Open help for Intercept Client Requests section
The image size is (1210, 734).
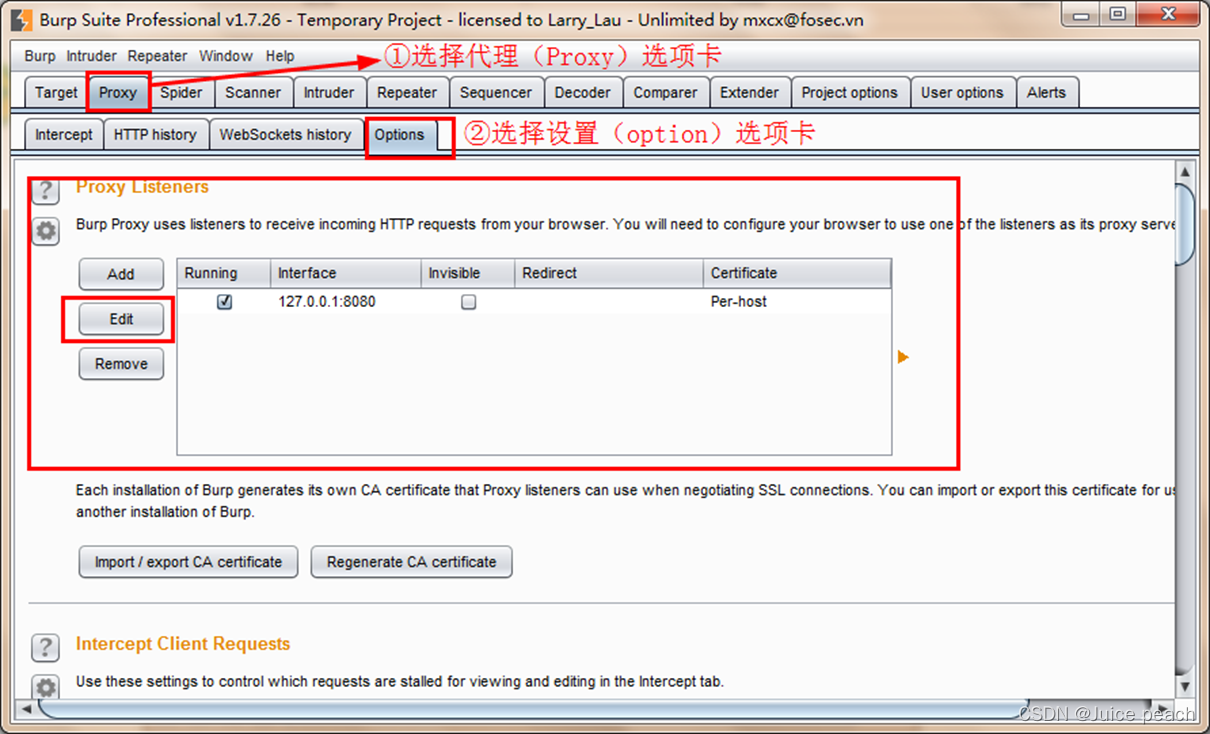click(x=46, y=647)
